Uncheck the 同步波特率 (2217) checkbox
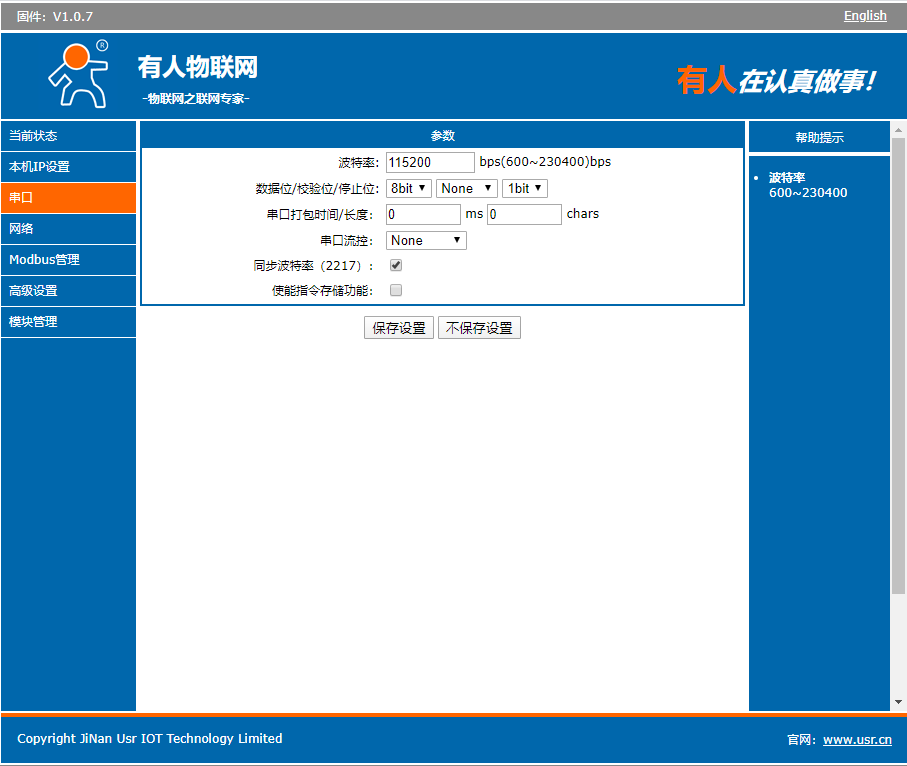Image resolution: width=907 pixels, height=766 pixels. point(396,266)
